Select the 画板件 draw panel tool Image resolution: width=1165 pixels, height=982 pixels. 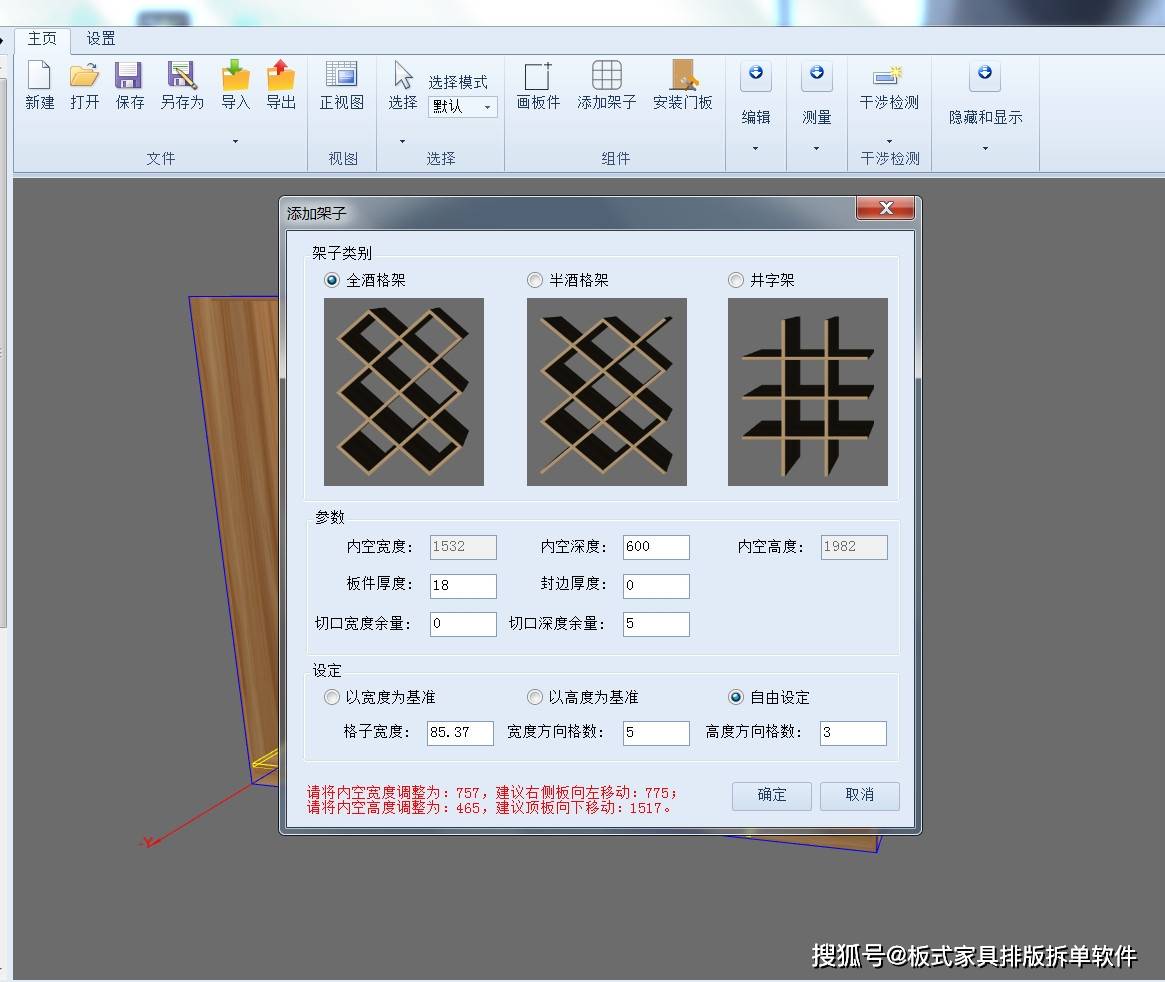coord(538,76)
